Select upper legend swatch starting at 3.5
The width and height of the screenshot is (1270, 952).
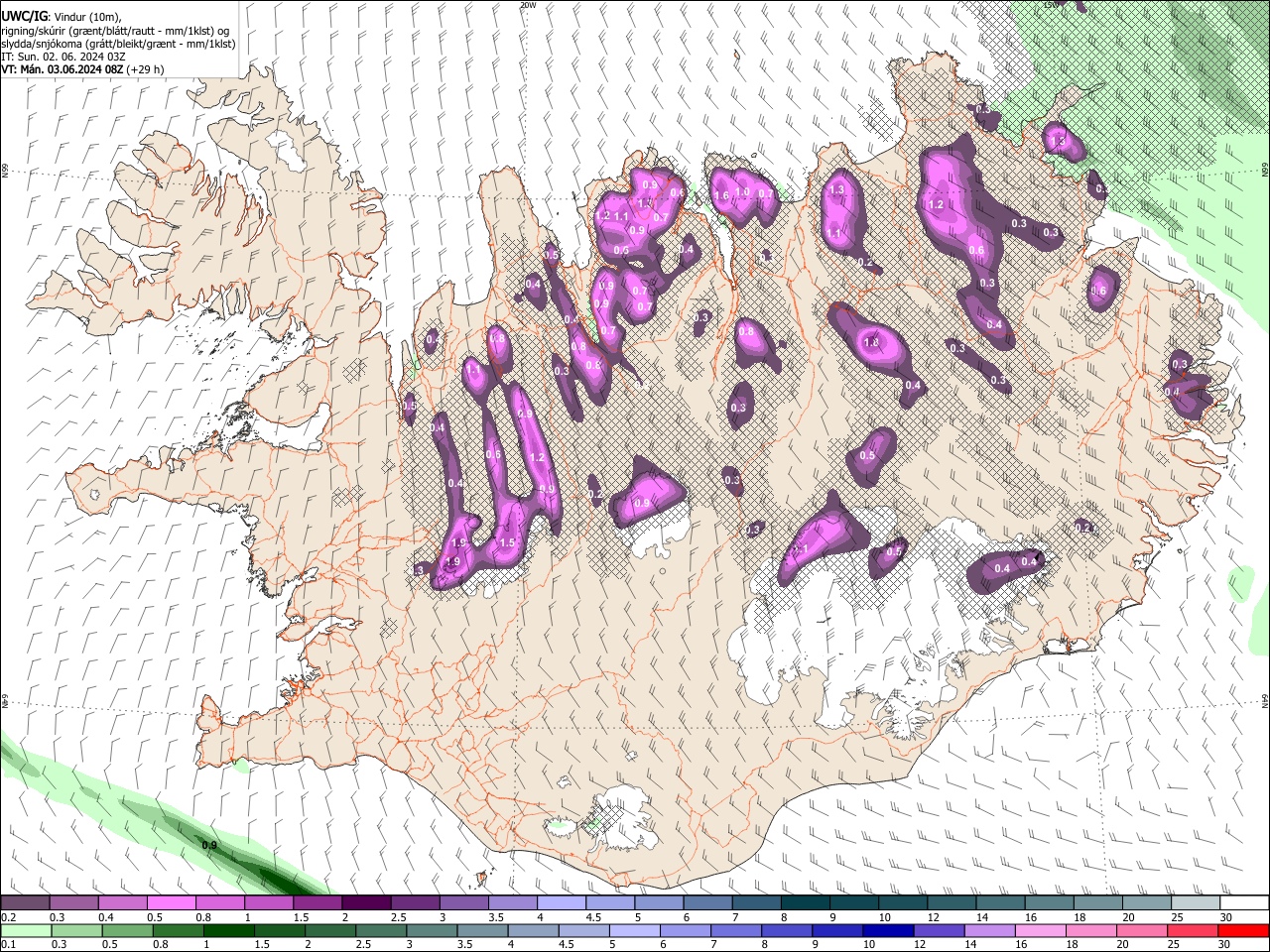pyautogui.click(x=512, y=902)
